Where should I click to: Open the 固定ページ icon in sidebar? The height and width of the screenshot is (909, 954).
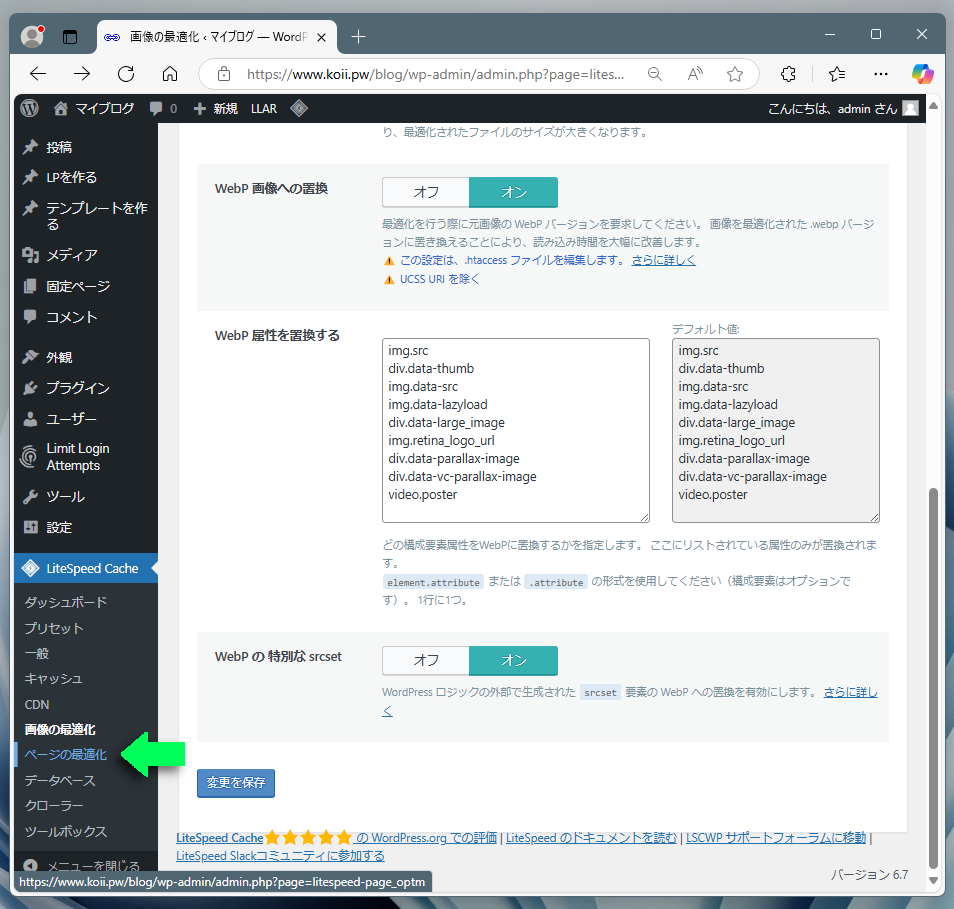[x=30, y=286]
